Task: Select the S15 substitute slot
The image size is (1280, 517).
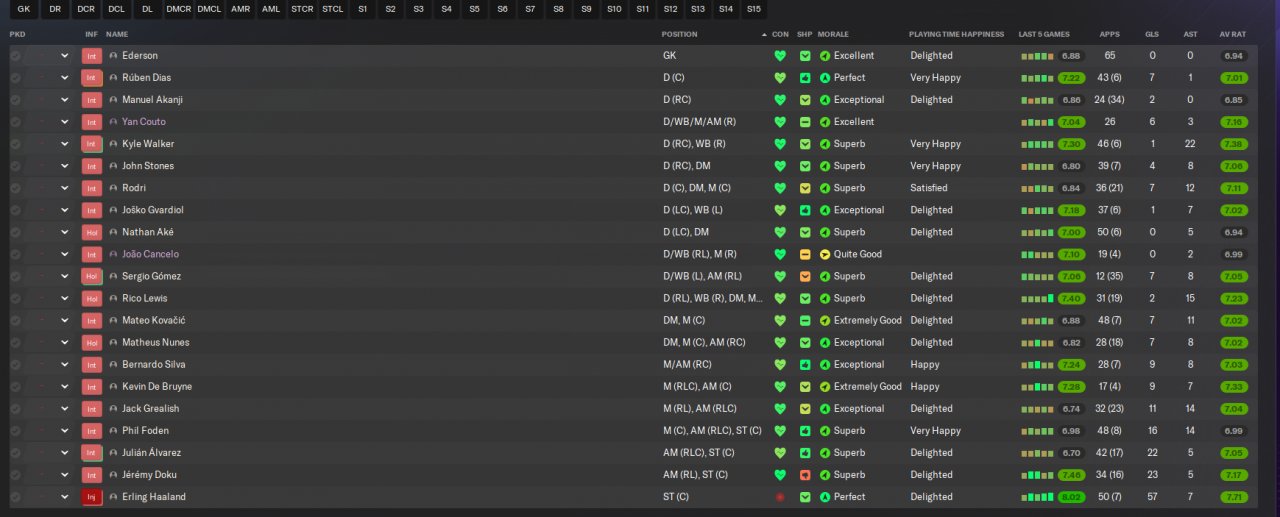Action: [x=753, y=9]
